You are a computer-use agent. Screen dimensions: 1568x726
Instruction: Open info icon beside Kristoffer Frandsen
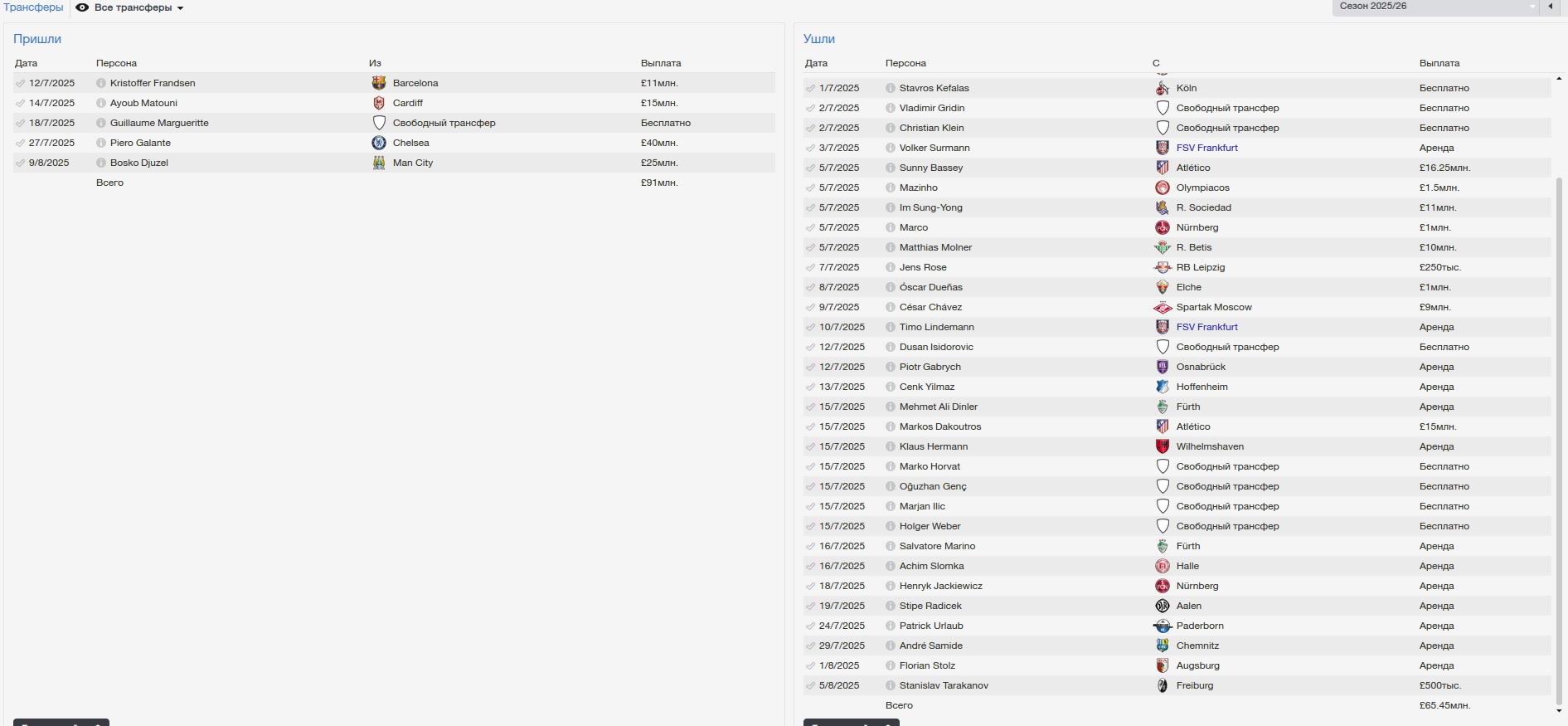pyautogui.click(x=101, y=83)
